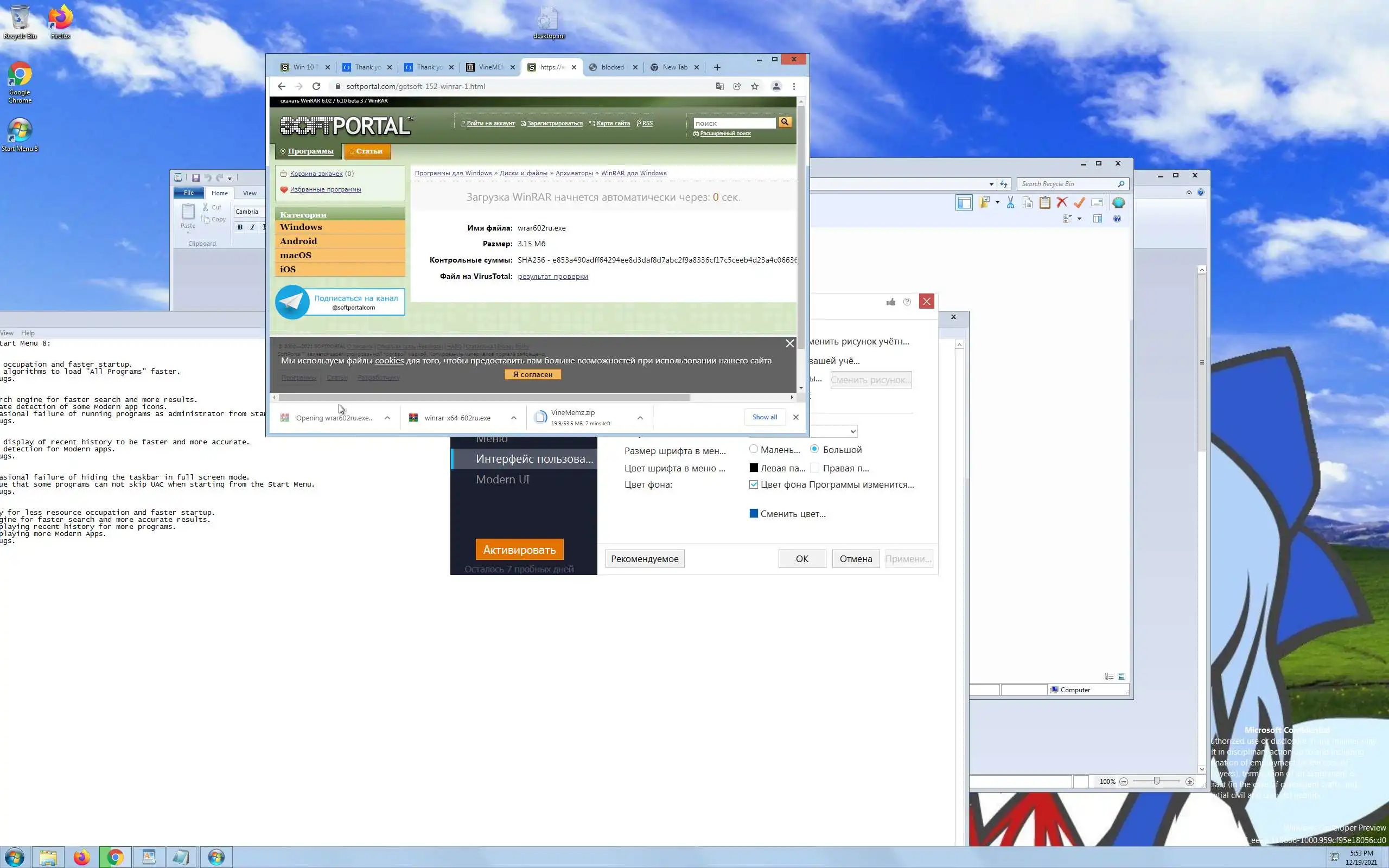Open the результат проверки VirusTotal link
1389x868 pixels.
pos(553,276)
